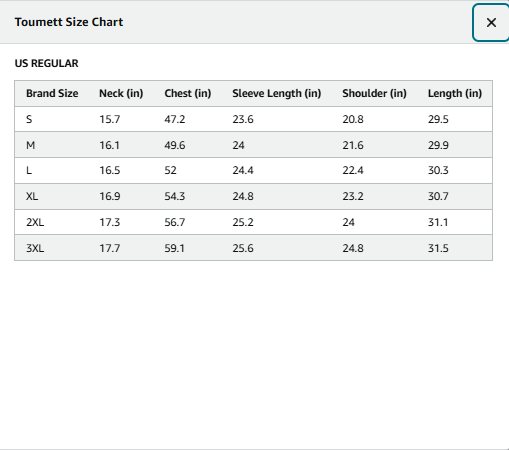Select the XL size row label
This screenshot has height=450, width=509.
click(x=32, y=196)
